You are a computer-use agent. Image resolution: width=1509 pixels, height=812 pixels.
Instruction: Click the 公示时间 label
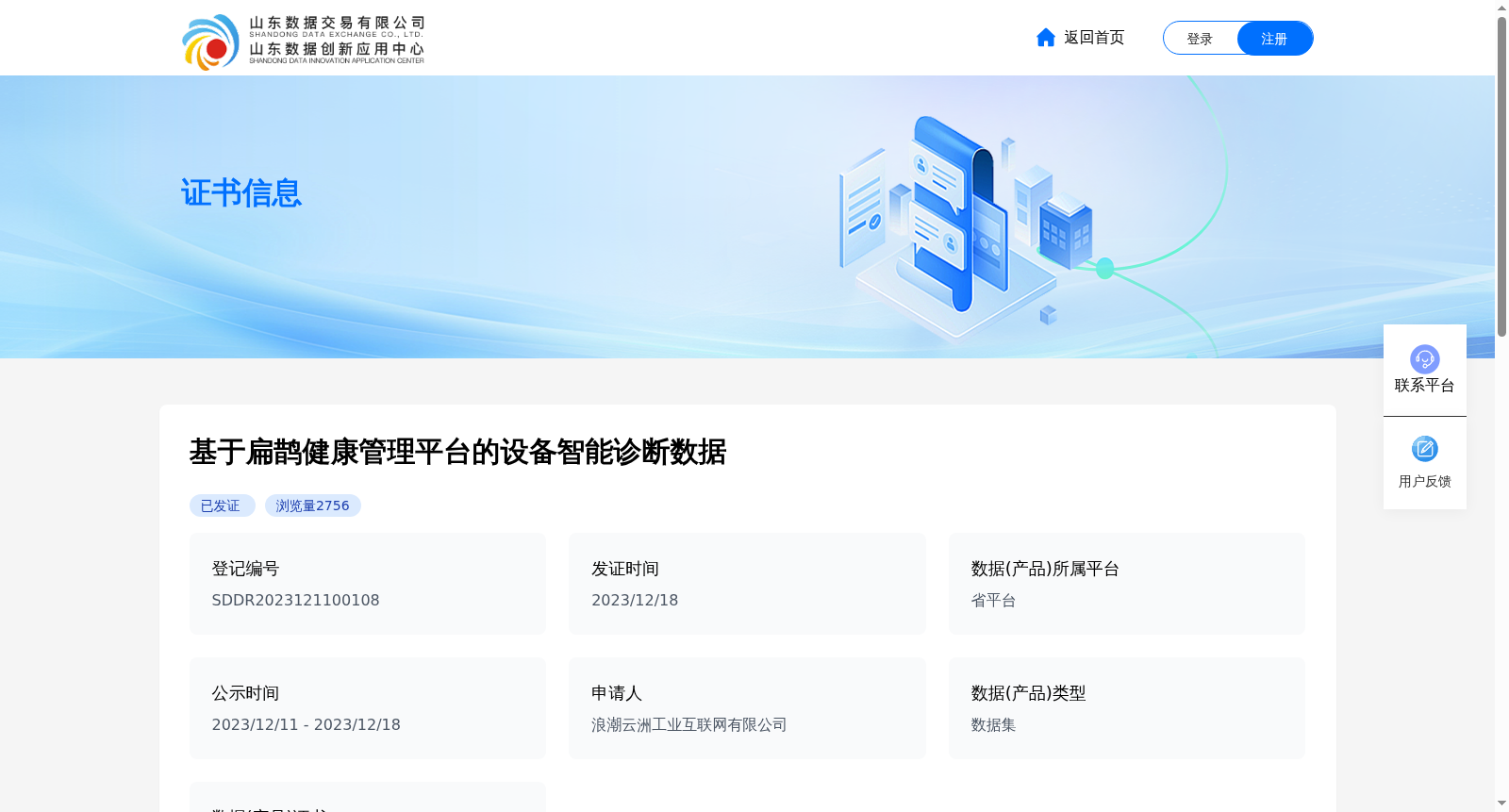[x=245, y=693]
